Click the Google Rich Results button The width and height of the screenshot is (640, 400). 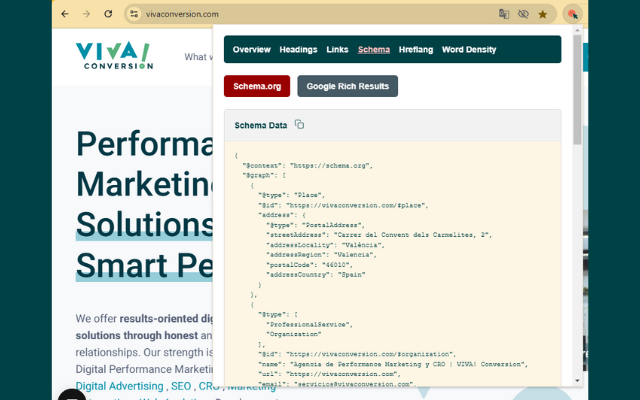[x=348, y=86]
